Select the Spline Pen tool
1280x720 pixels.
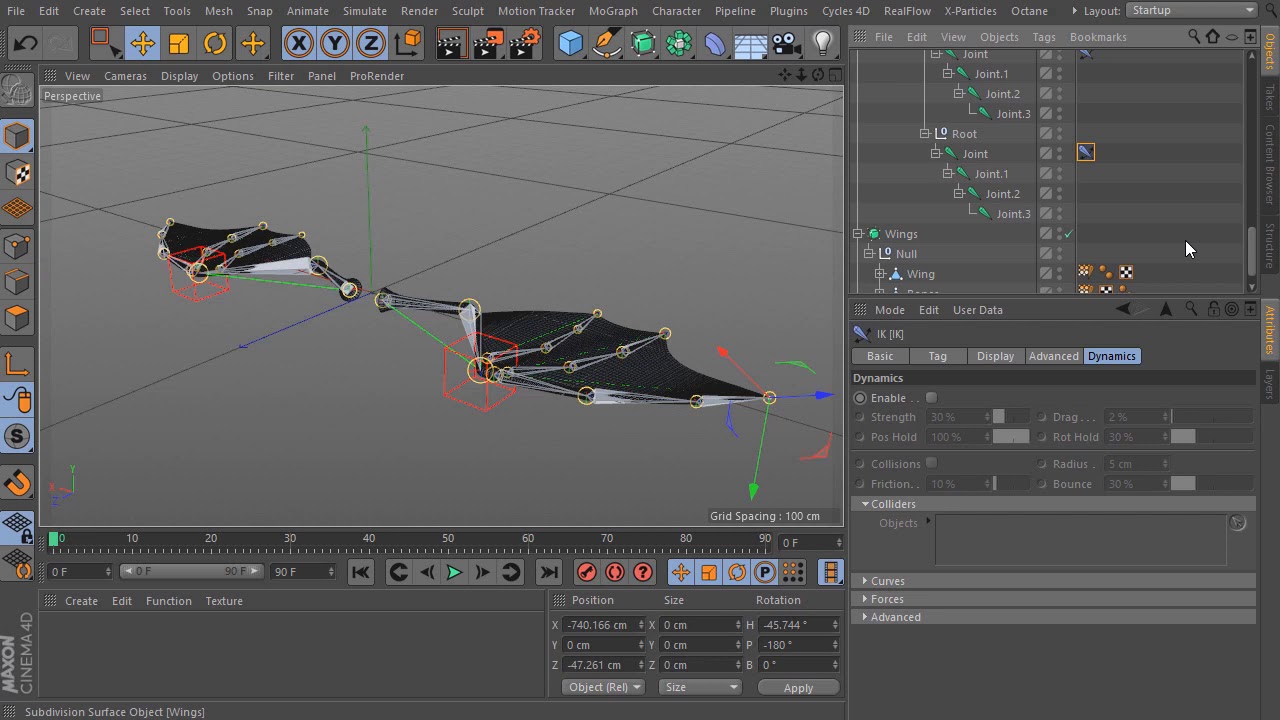tap(606, 43)
